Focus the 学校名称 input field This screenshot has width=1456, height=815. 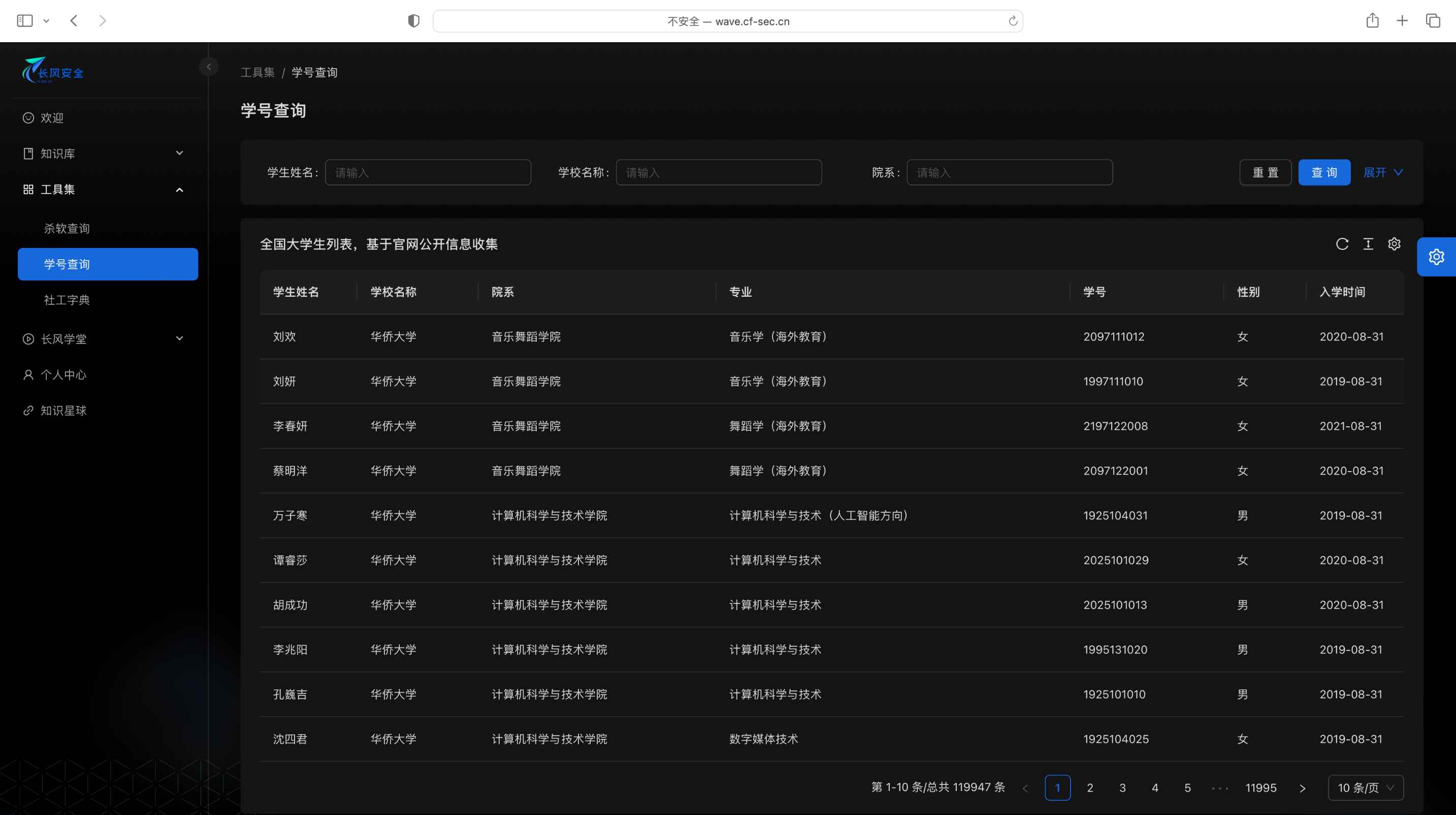(719, 173)
